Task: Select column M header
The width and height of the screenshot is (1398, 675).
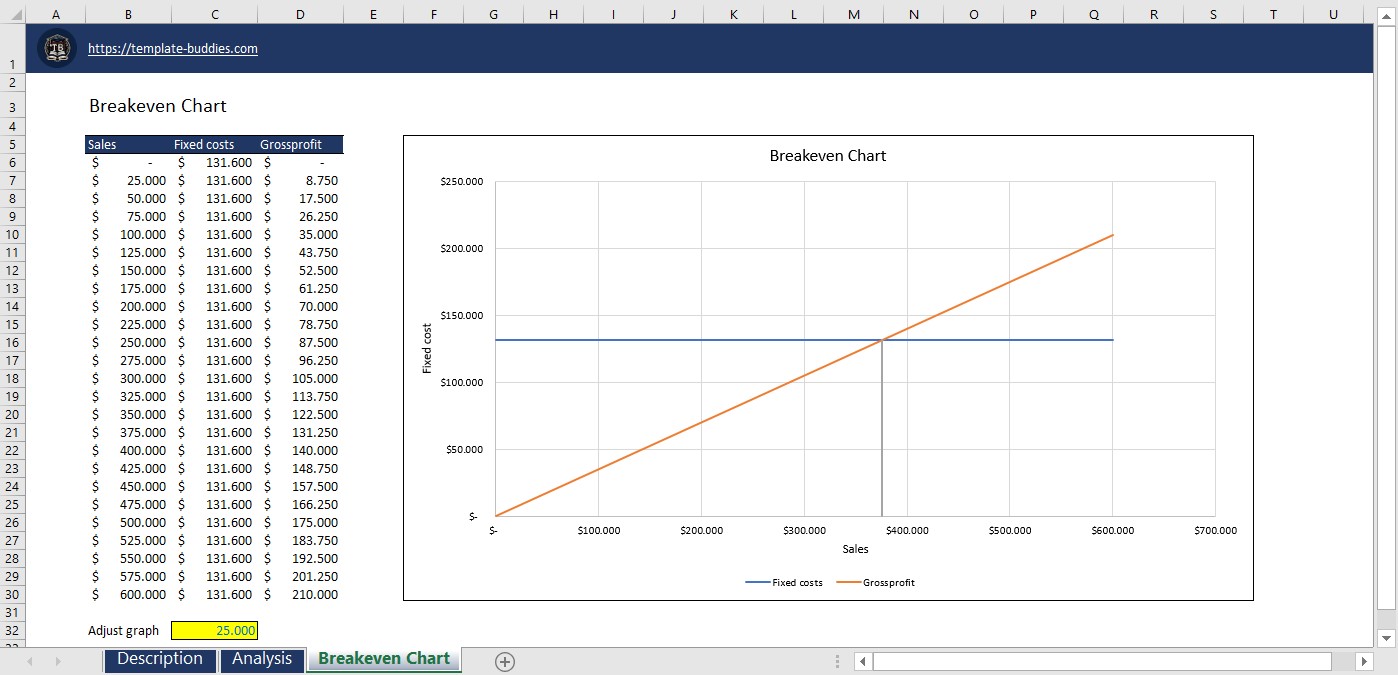Action: pyautogui.click(x=853, y=14)
